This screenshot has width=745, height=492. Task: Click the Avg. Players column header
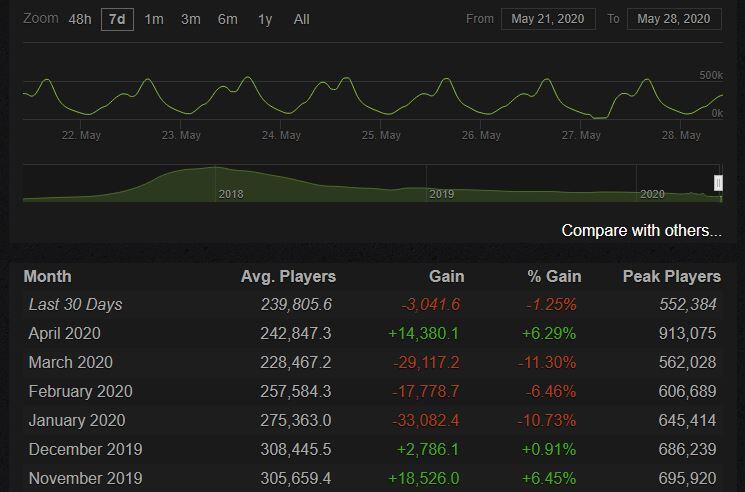pyautogui.click(x=288, y=276)
